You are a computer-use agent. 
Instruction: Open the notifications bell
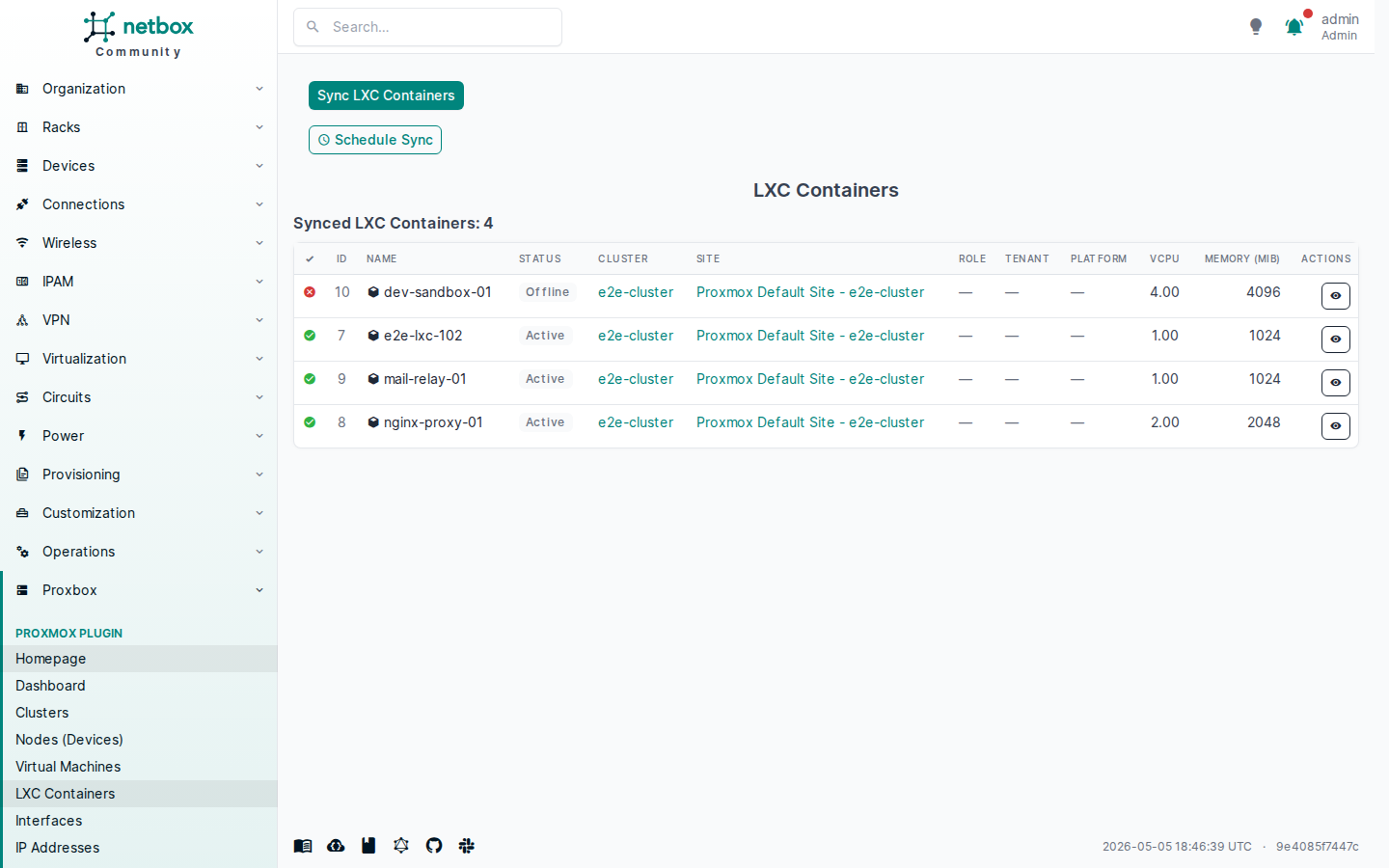(x=1294, y=27)
